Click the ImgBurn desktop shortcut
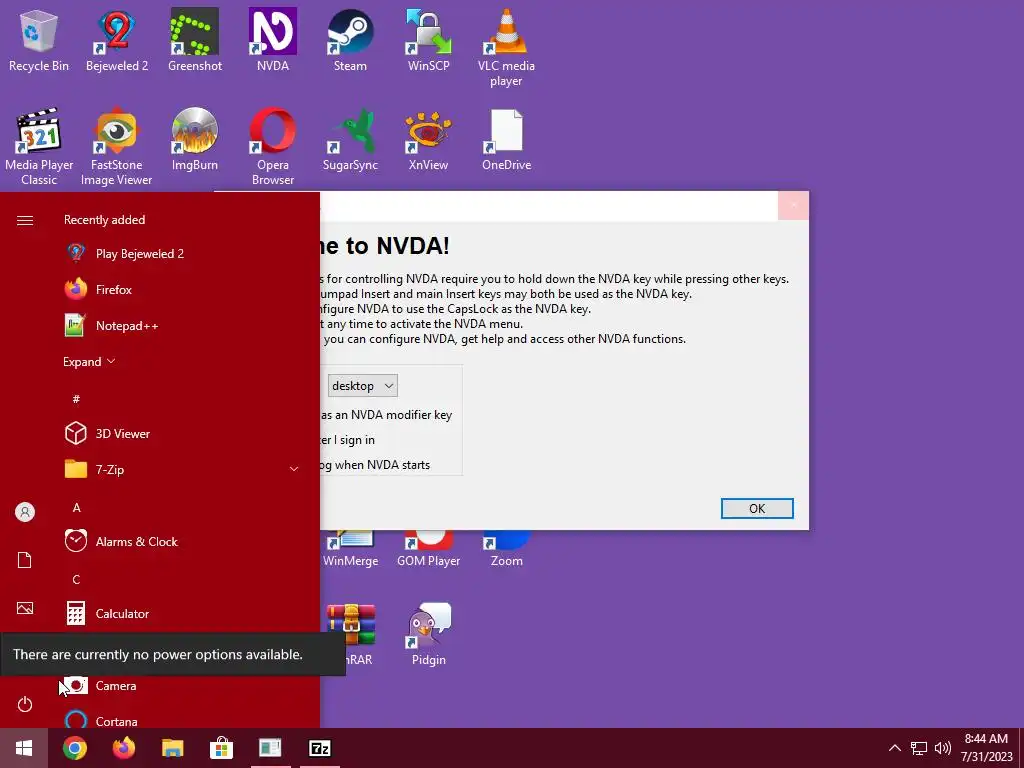Screen dimensions: 1024x768 click(x=195, y=140)
